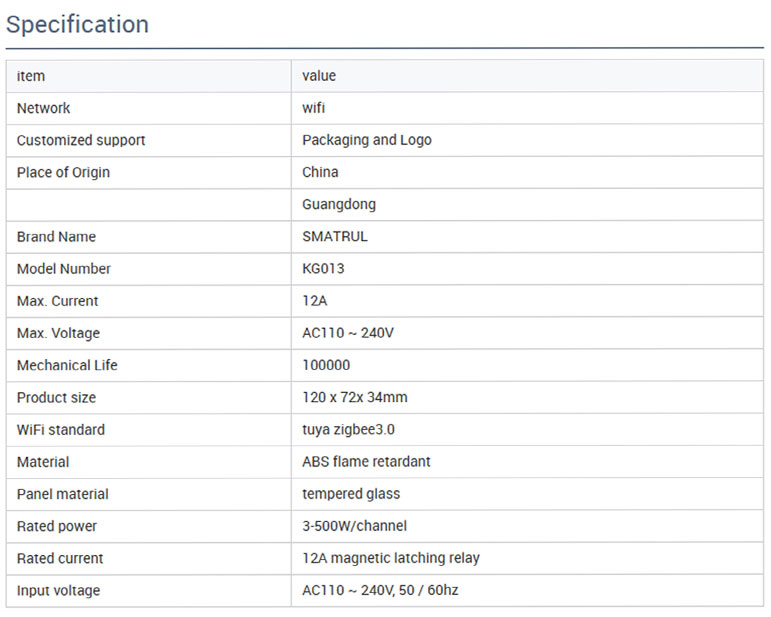Click the Max. Current label
Image resolution: width=771 pixels, height=617 pixels.
[57, 301]
